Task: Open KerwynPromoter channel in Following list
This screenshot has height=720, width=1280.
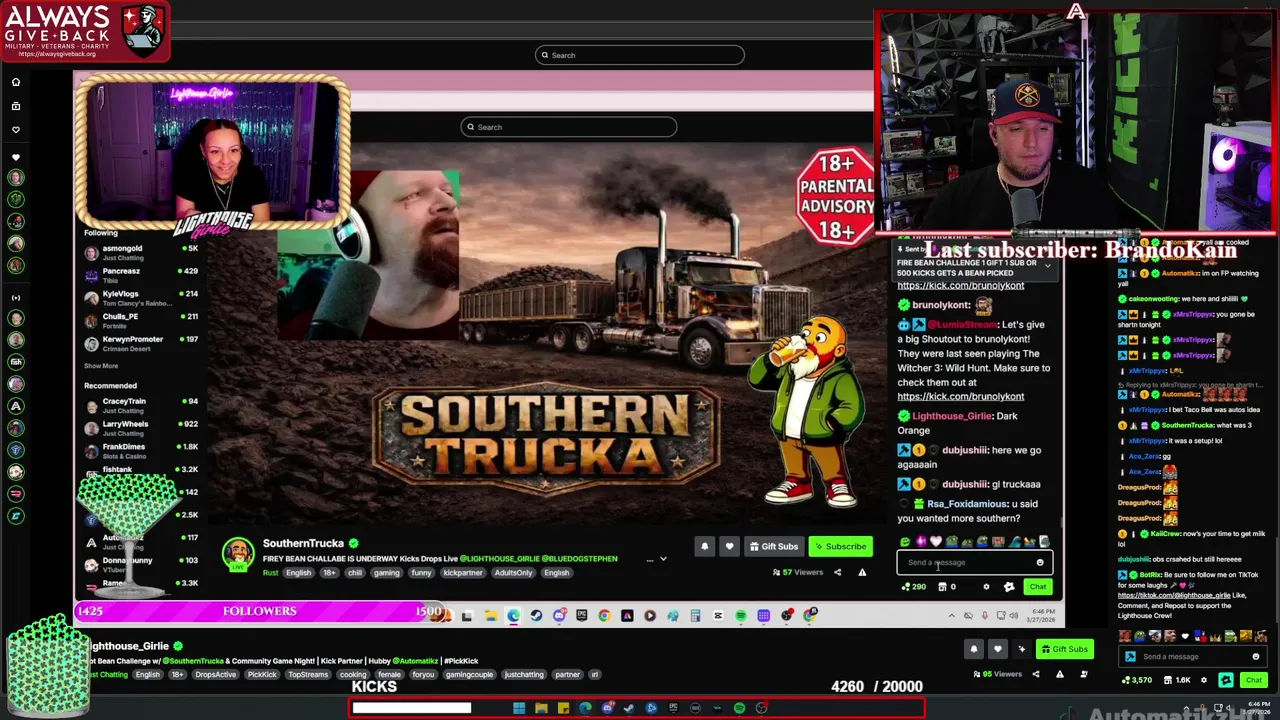Action: (x=141, y=343)
